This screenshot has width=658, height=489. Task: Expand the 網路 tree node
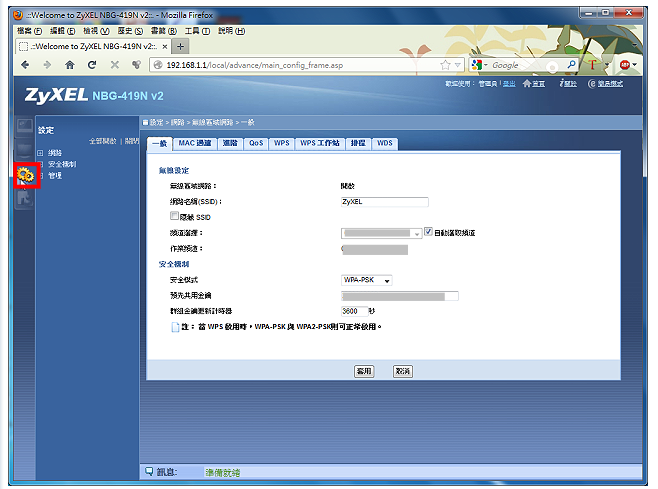point(40,153)
